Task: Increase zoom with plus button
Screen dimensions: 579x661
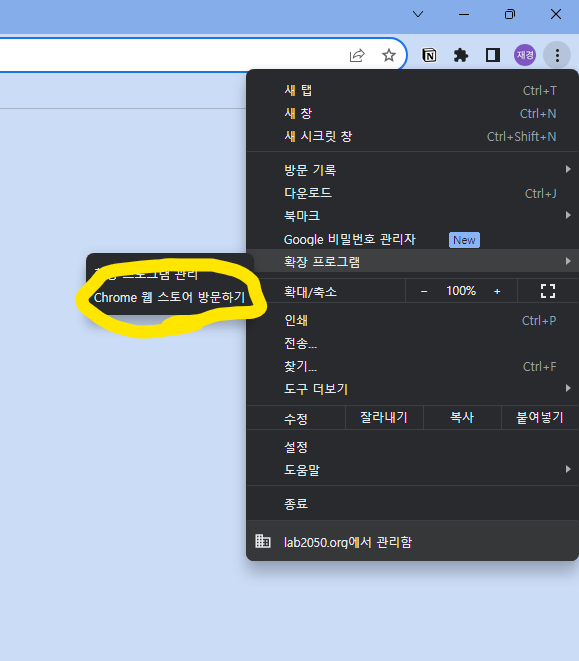Action: pyautogui.click(x=497, y=291)
